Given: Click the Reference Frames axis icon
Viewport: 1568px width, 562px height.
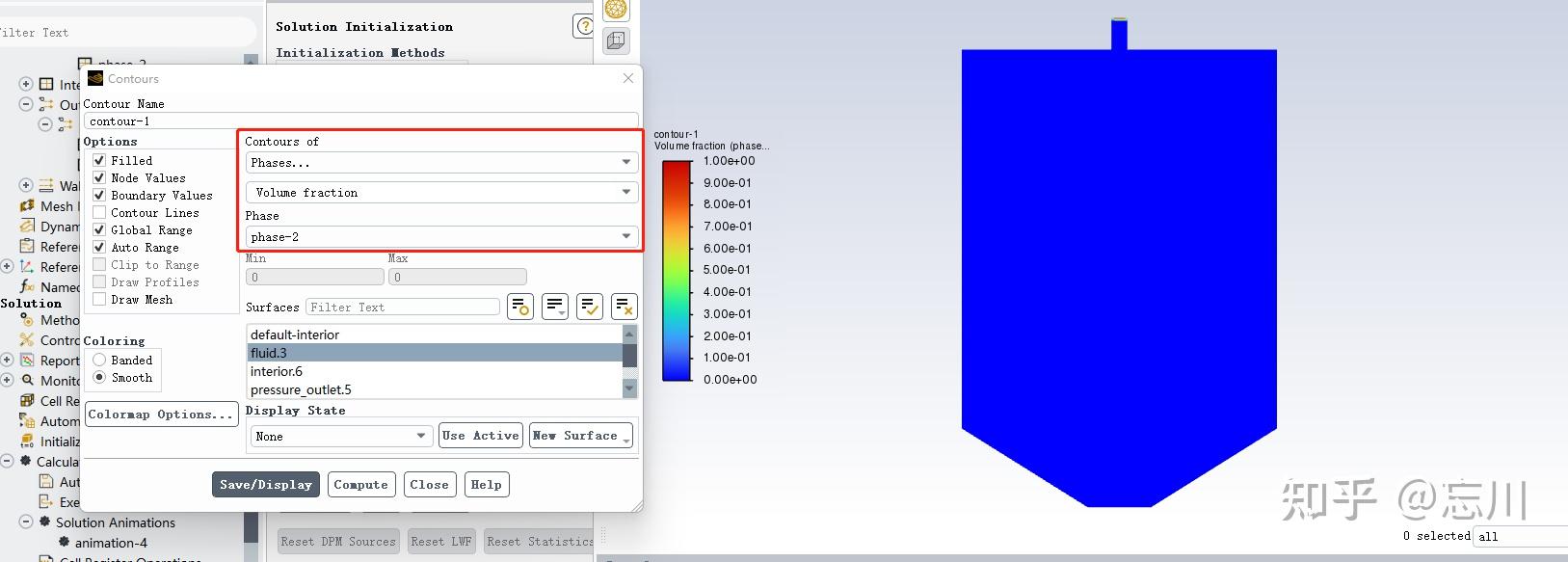Looking at the screenshot, I should pos(27,266).
